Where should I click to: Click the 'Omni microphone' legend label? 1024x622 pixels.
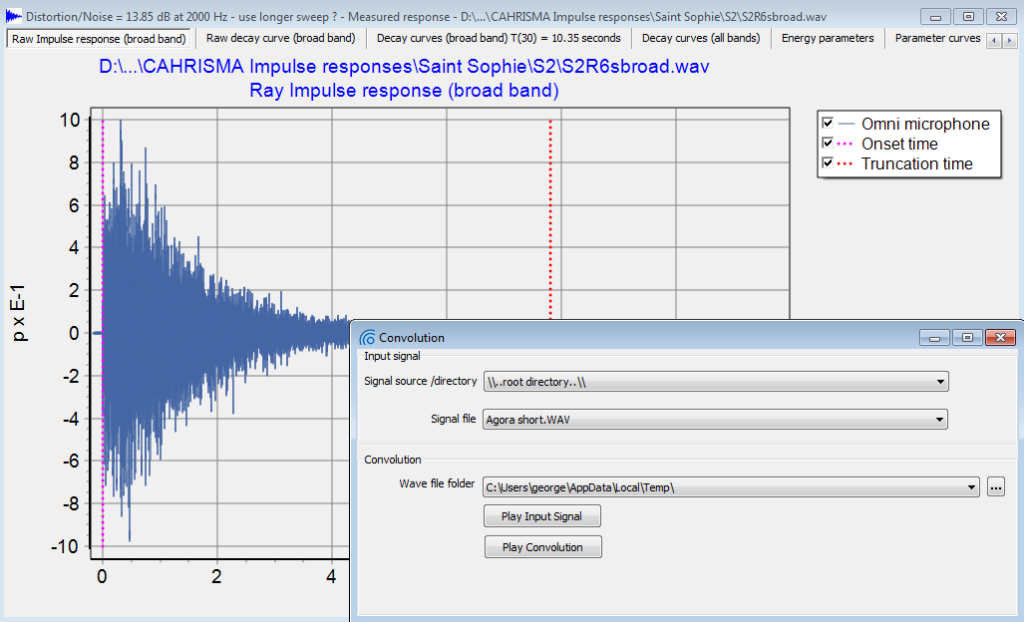925,123
